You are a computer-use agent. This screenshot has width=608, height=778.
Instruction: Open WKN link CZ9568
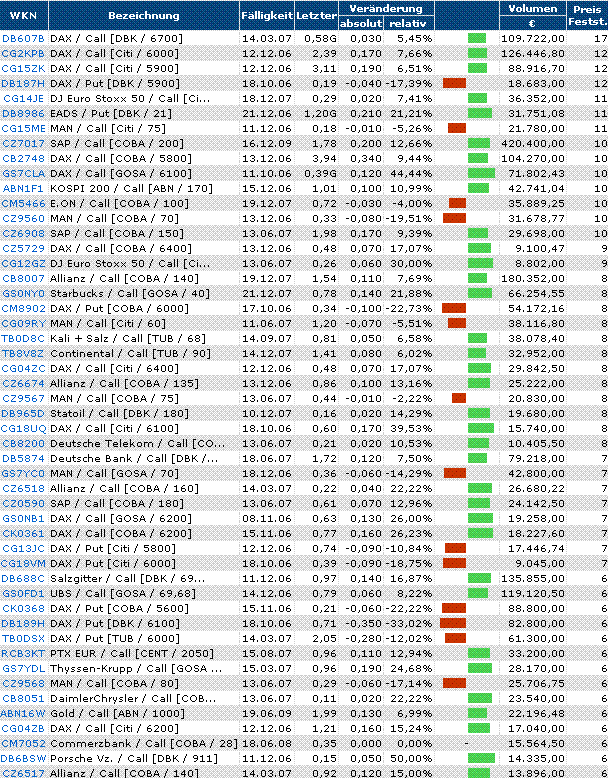[x=23, y=684]
